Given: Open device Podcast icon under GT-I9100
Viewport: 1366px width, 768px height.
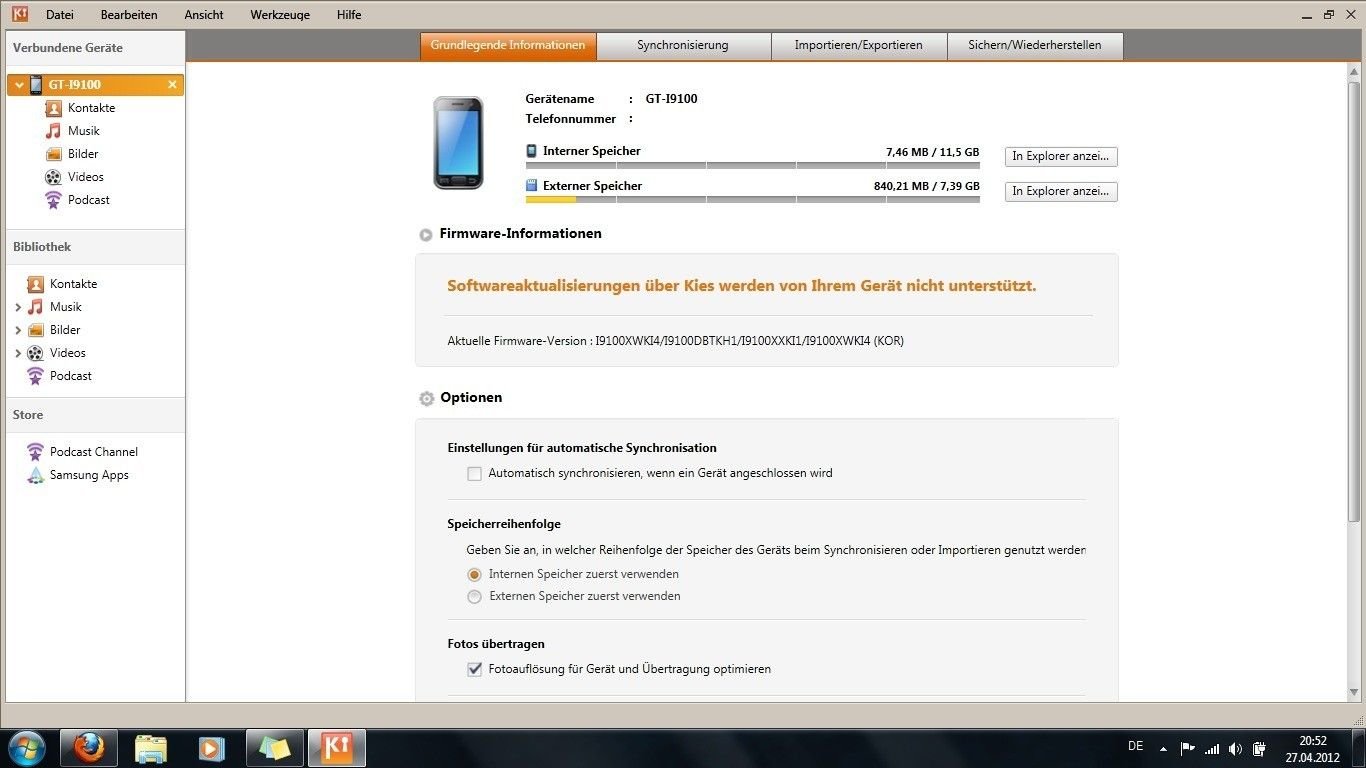Looking at the screenshot, I should pyautogui.click(x=54, y=200).
